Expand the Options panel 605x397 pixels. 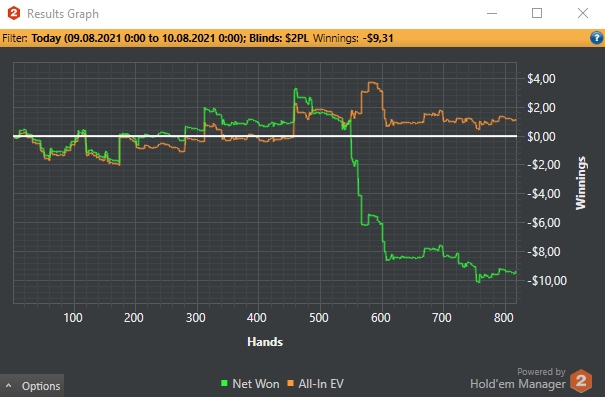point(32,385)
